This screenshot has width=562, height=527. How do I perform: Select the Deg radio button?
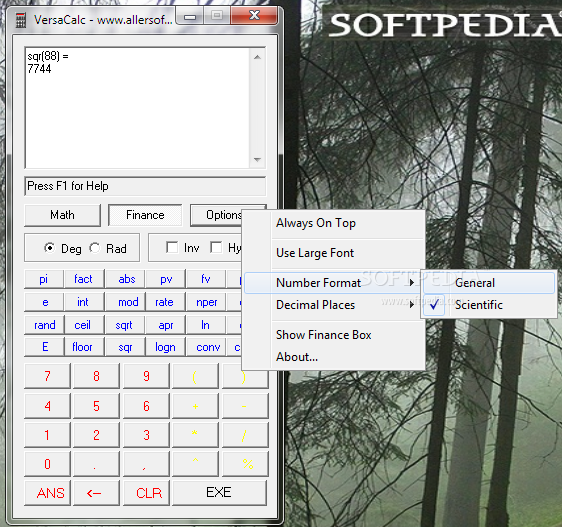coord(49,248)
